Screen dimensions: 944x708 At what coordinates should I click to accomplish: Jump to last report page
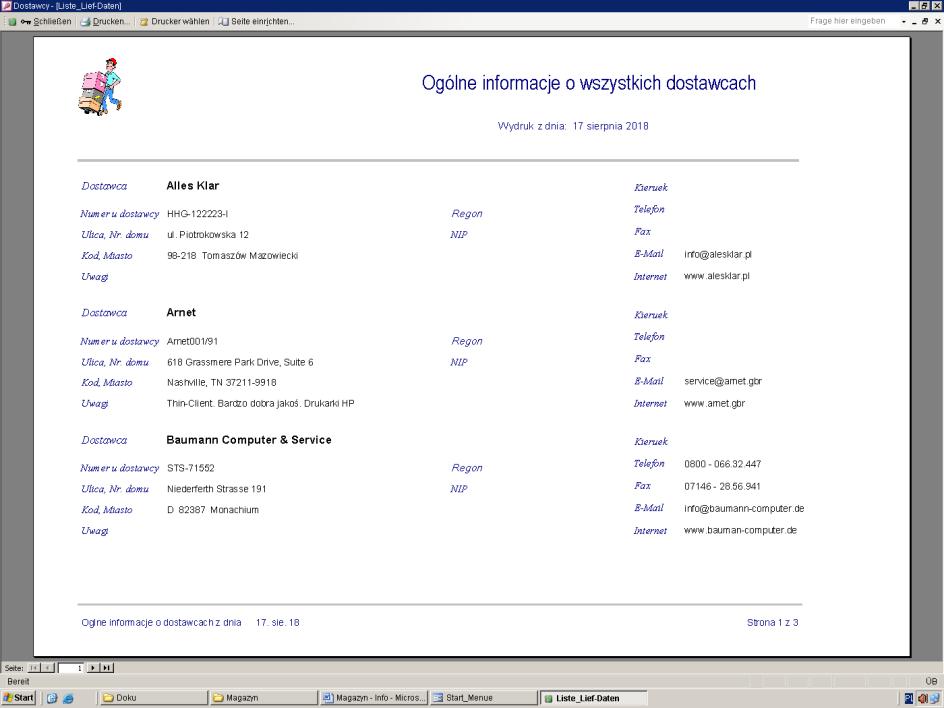(107, 668)
